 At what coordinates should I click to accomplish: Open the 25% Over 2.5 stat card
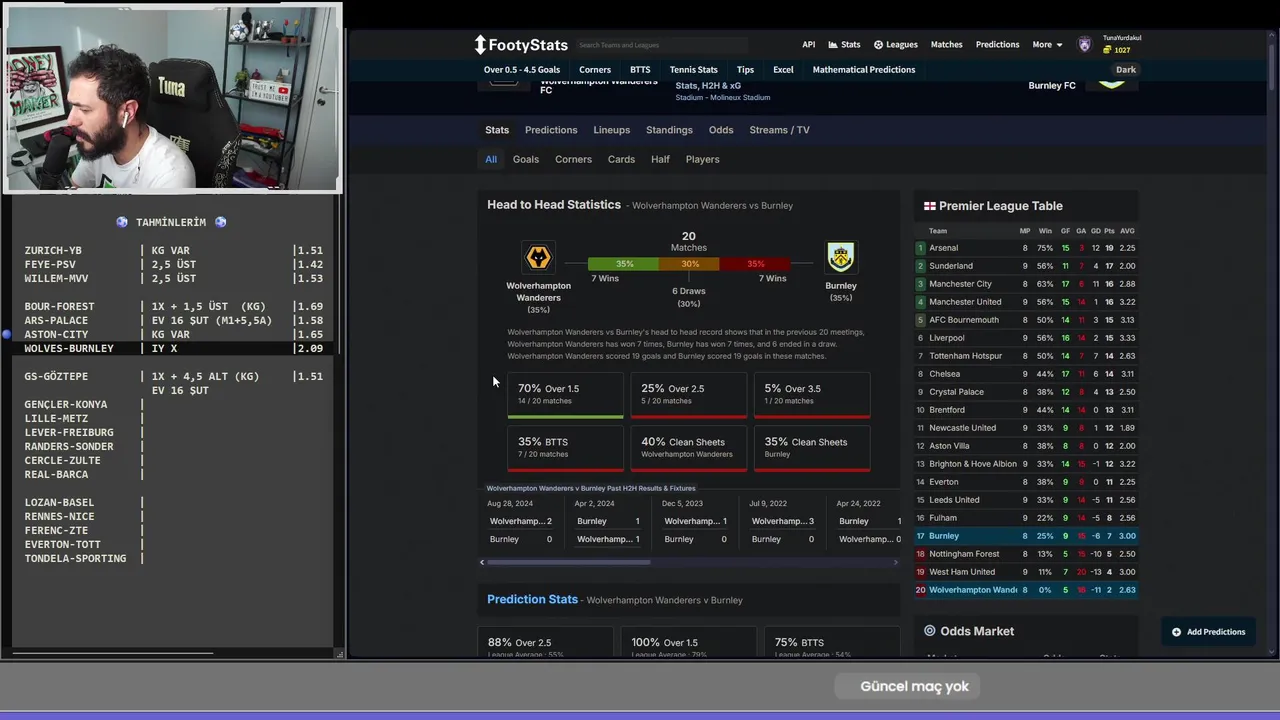click(688, 395)
